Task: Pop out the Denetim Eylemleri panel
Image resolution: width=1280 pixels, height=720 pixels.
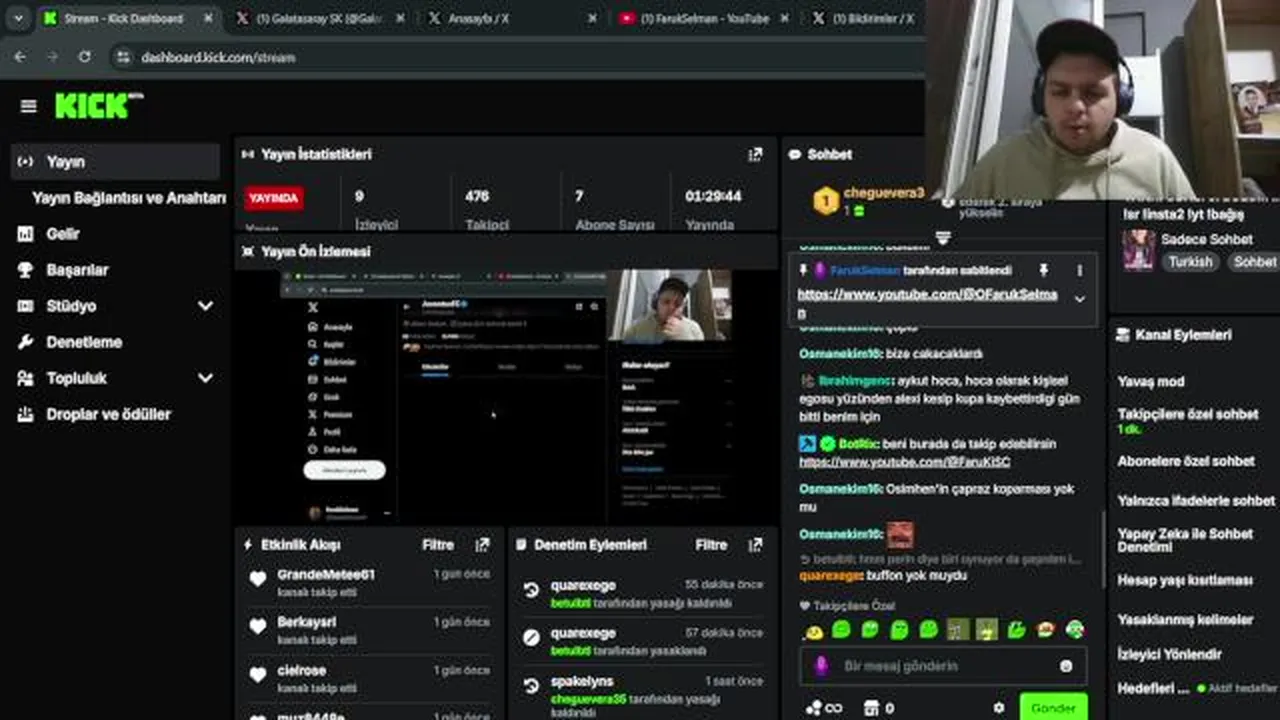Action: [755, 545]
